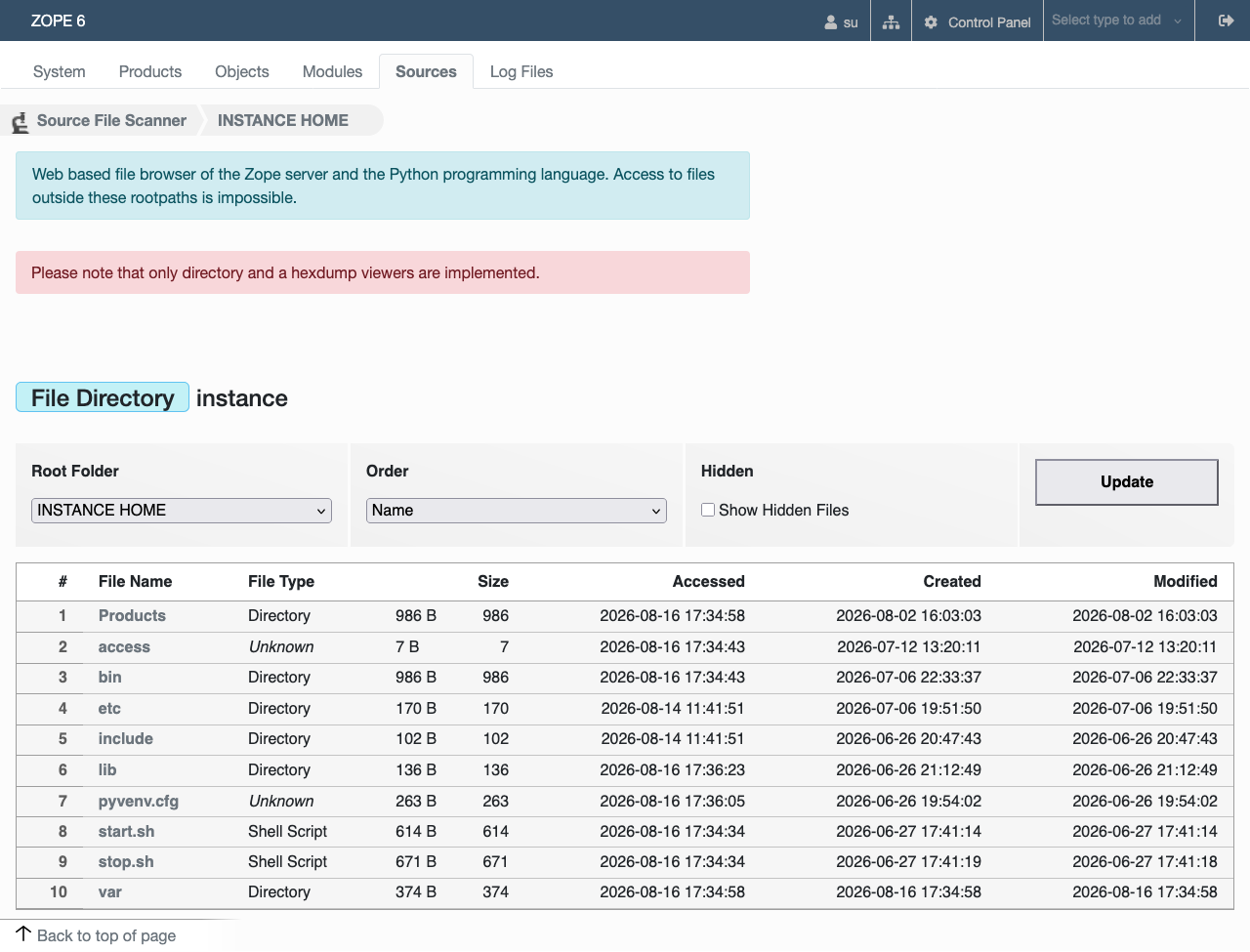The width and height of the screenshot is (1250, 952).
Task: Click the logout icon in header
Action: 1227,21
